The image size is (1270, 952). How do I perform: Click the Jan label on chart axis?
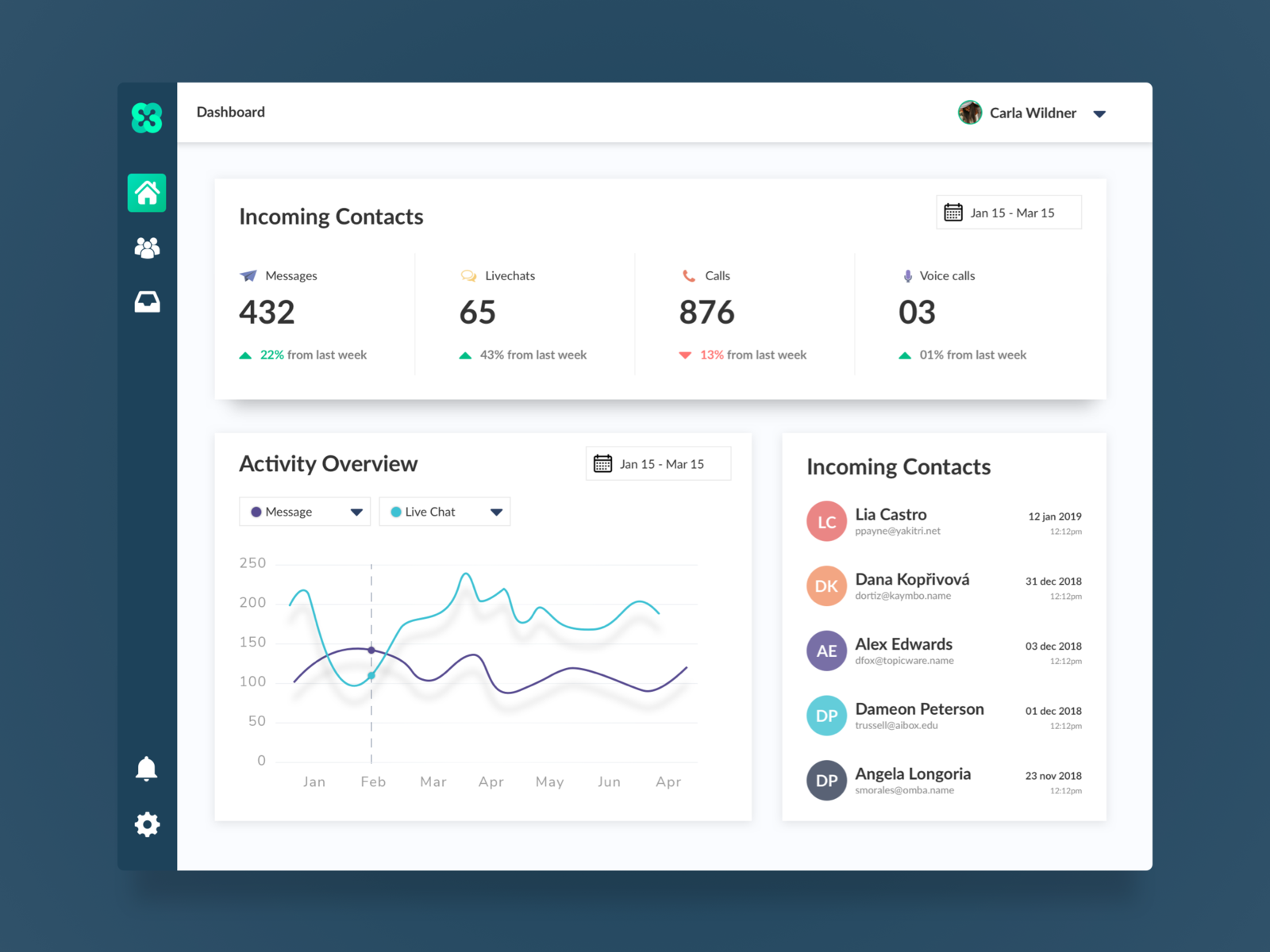point(314,782)
